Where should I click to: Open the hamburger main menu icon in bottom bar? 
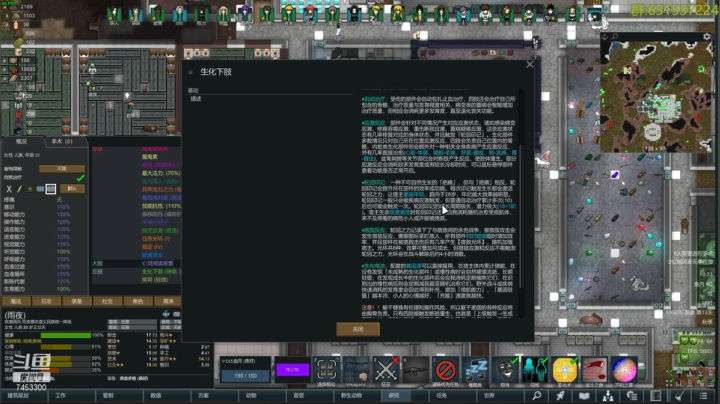pyautogui.click(x=703, y=396)
